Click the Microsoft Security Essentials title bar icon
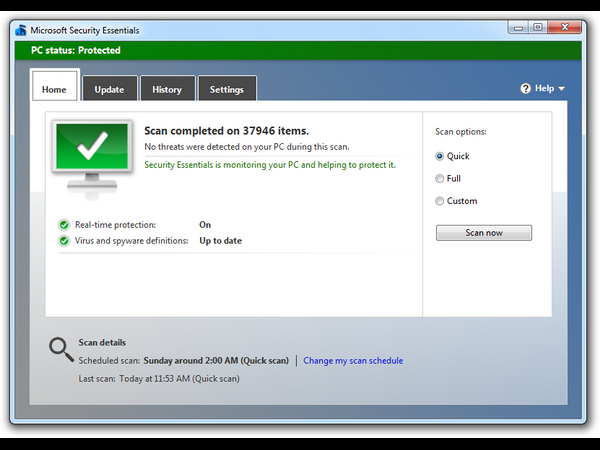The height and width of the screenshot is (450, 600). pos(21,30)
